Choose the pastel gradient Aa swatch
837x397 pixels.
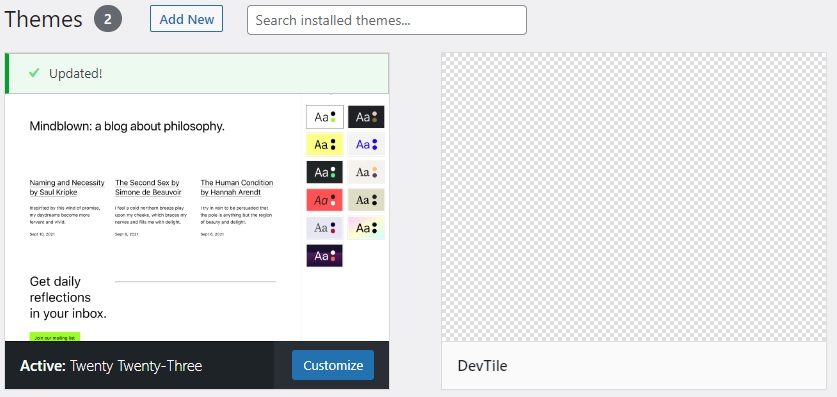pyautogui.click(x=366, y=228)
